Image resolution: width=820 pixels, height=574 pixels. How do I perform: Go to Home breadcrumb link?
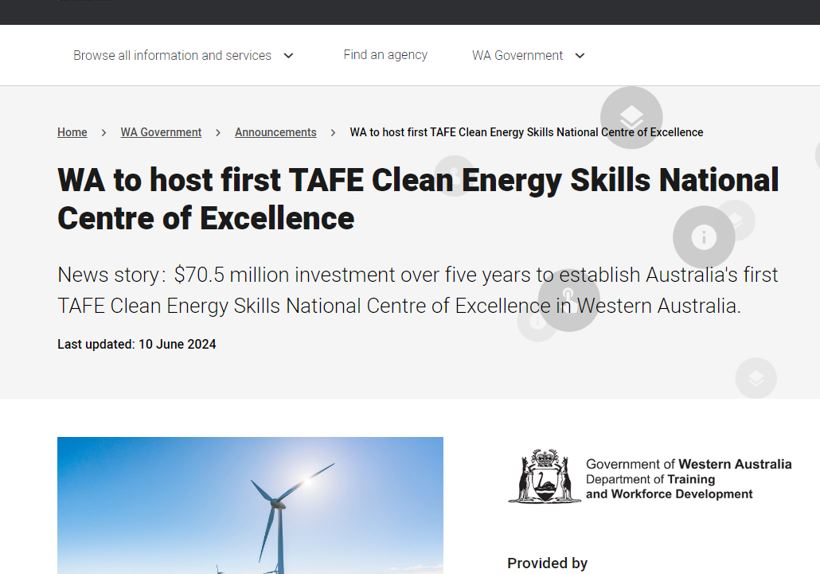(72, 132)
